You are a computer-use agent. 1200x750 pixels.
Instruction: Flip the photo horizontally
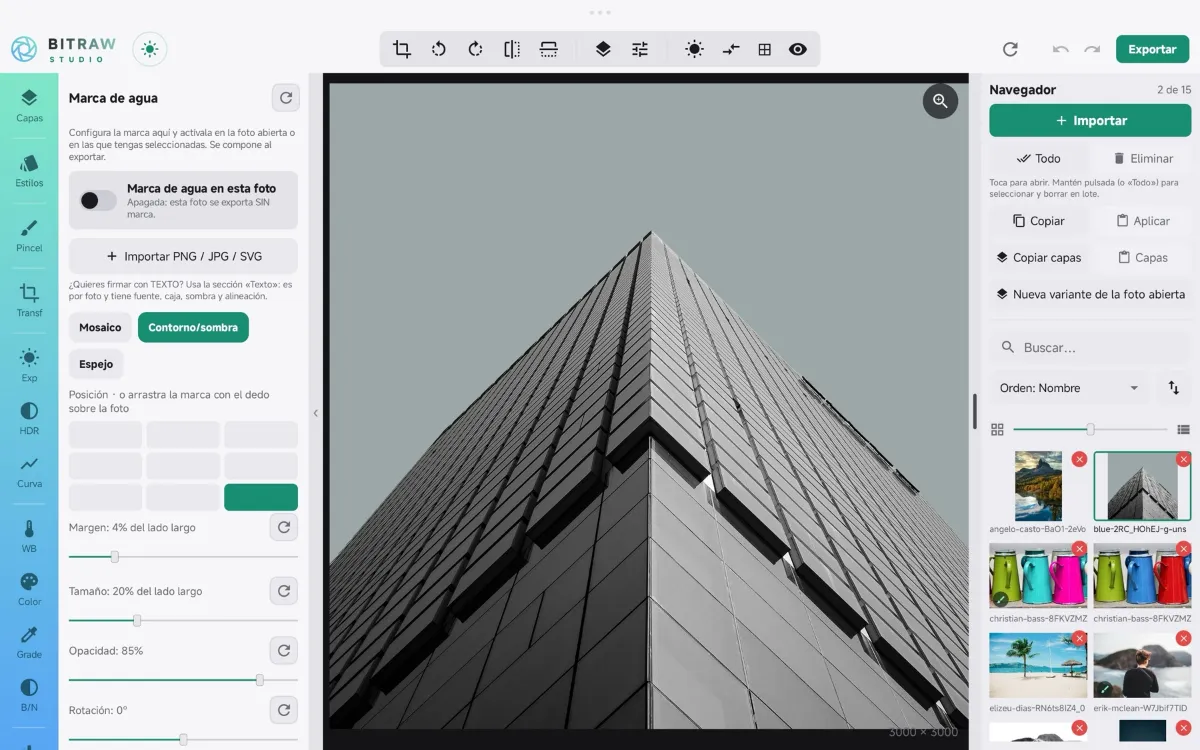pyautogui.click(x=512, y=49)
